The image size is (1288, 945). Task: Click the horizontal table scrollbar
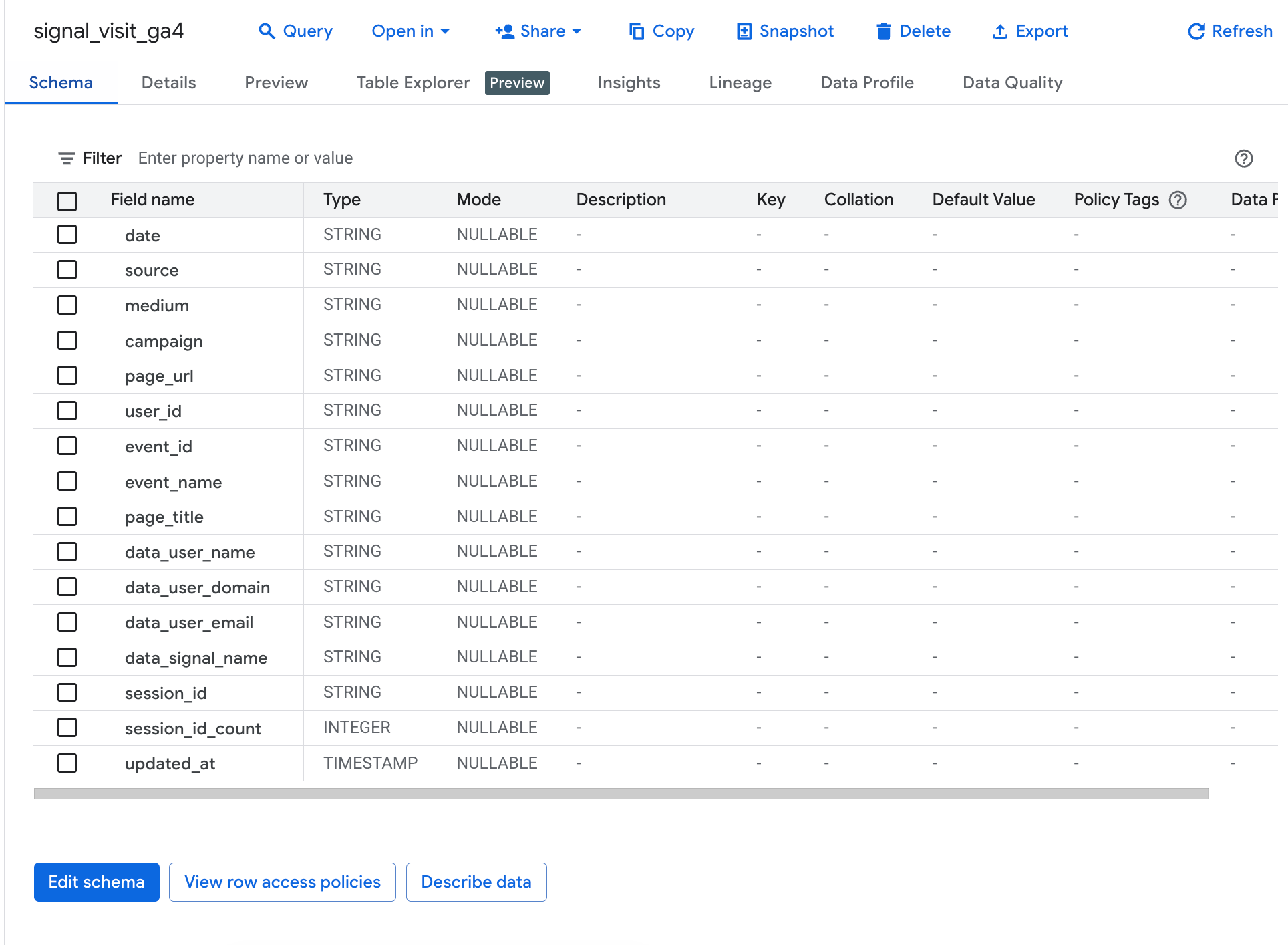(x=621, y=793)
